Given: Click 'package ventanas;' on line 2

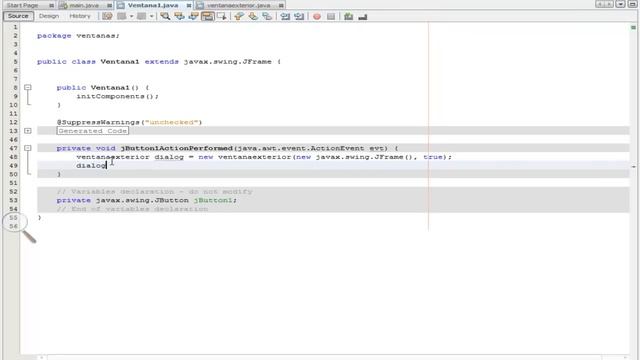Looking at the screenshot, I should (x=78, y=36).
